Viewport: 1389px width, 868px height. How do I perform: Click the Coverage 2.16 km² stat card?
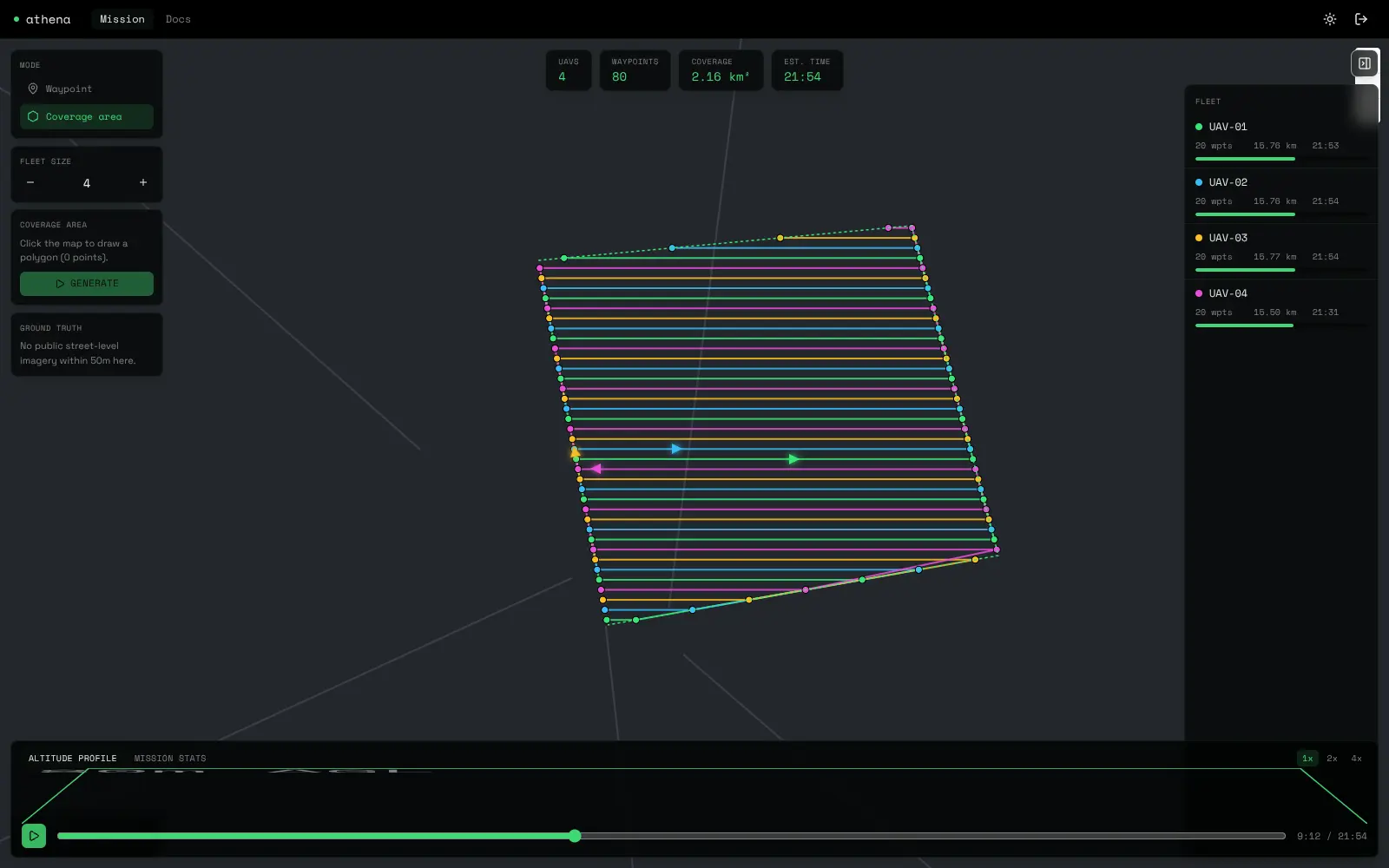coord(721,70)
